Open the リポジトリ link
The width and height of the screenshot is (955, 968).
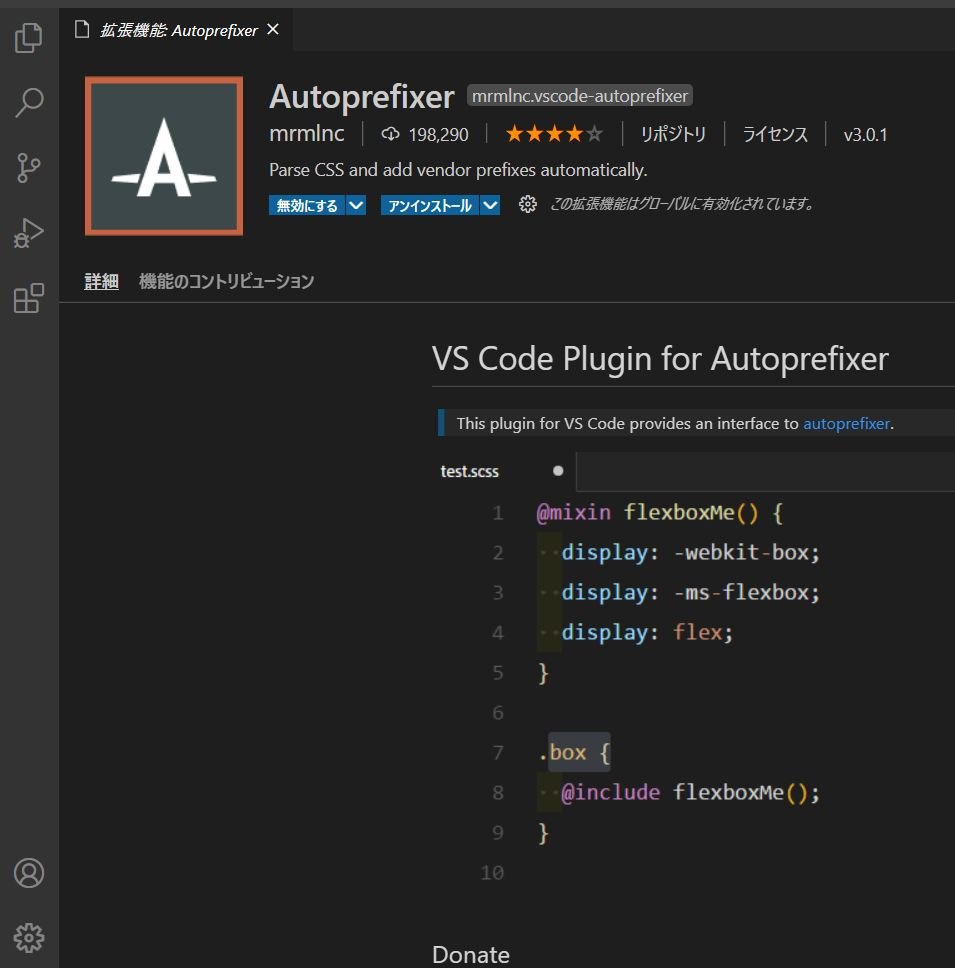pos(673,134)
